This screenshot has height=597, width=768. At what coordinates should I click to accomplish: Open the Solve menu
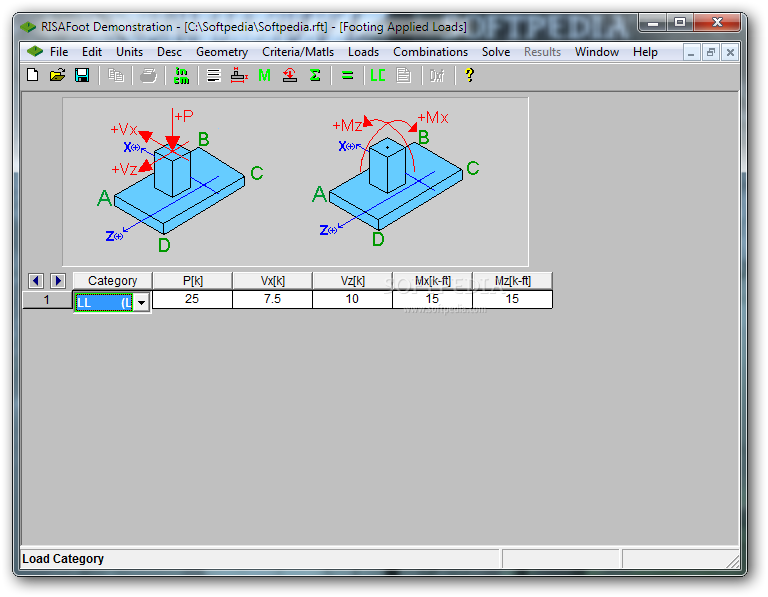(x=496, y=52)
